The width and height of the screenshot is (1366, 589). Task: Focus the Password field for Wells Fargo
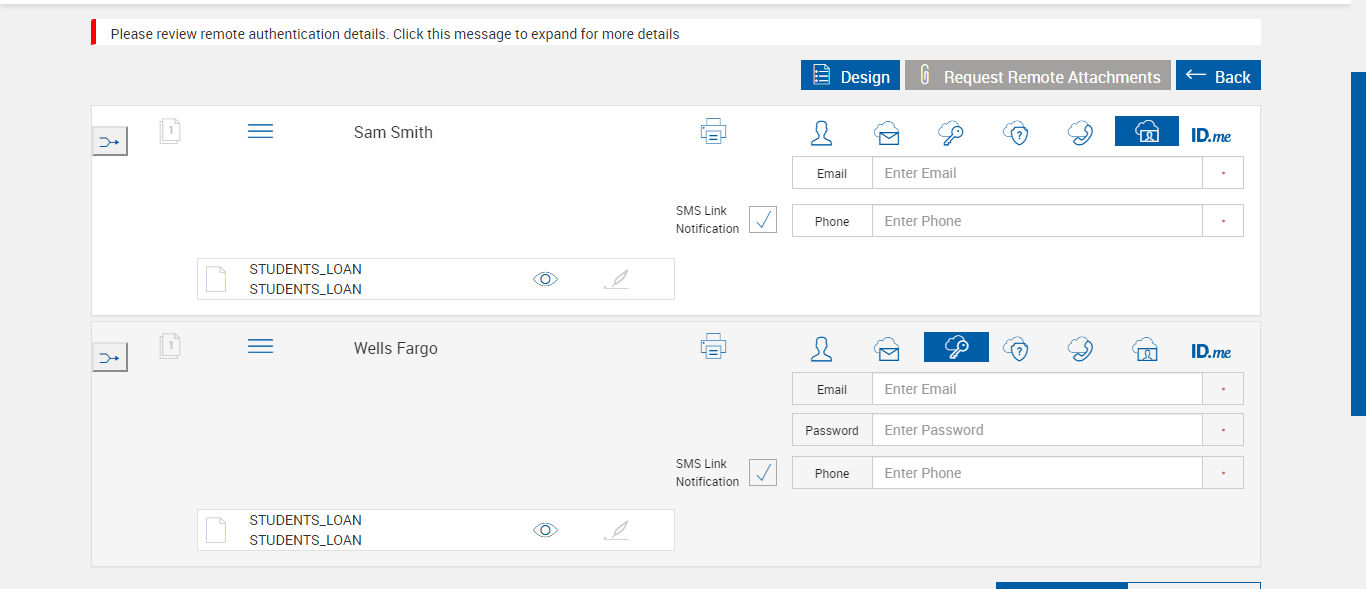[x=1036, y=430]
